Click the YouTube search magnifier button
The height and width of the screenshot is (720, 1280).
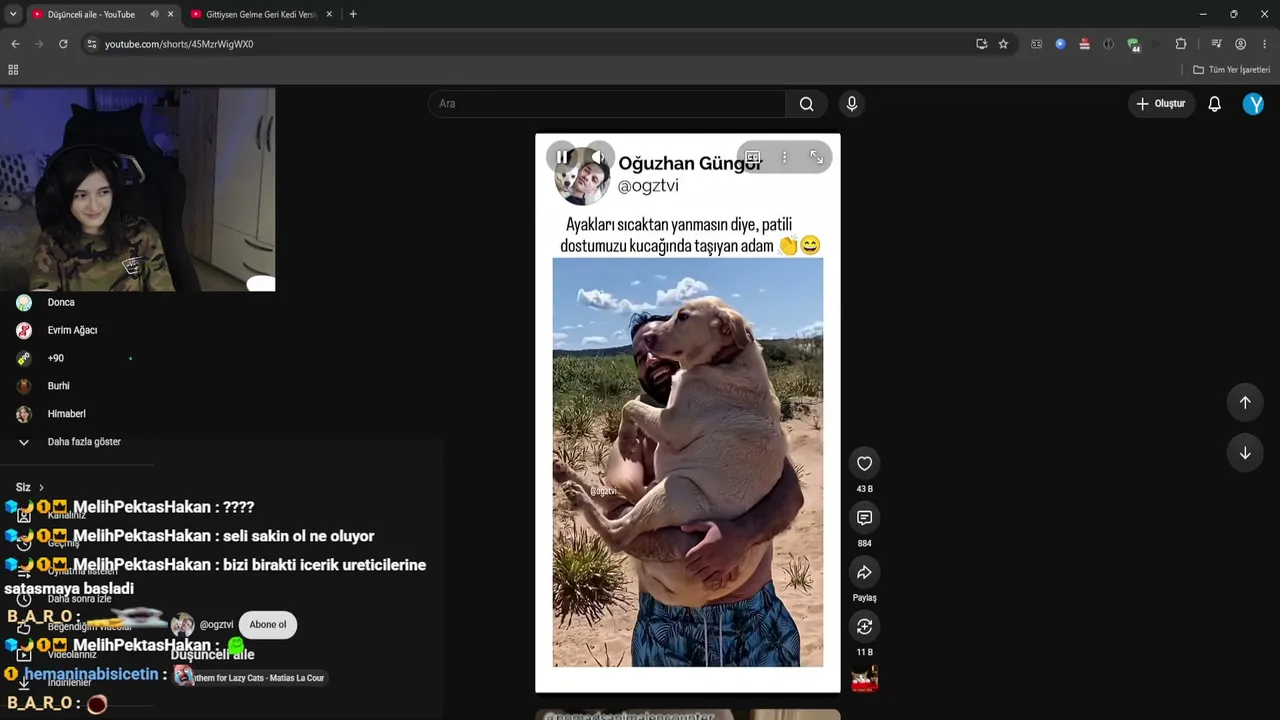806,104
